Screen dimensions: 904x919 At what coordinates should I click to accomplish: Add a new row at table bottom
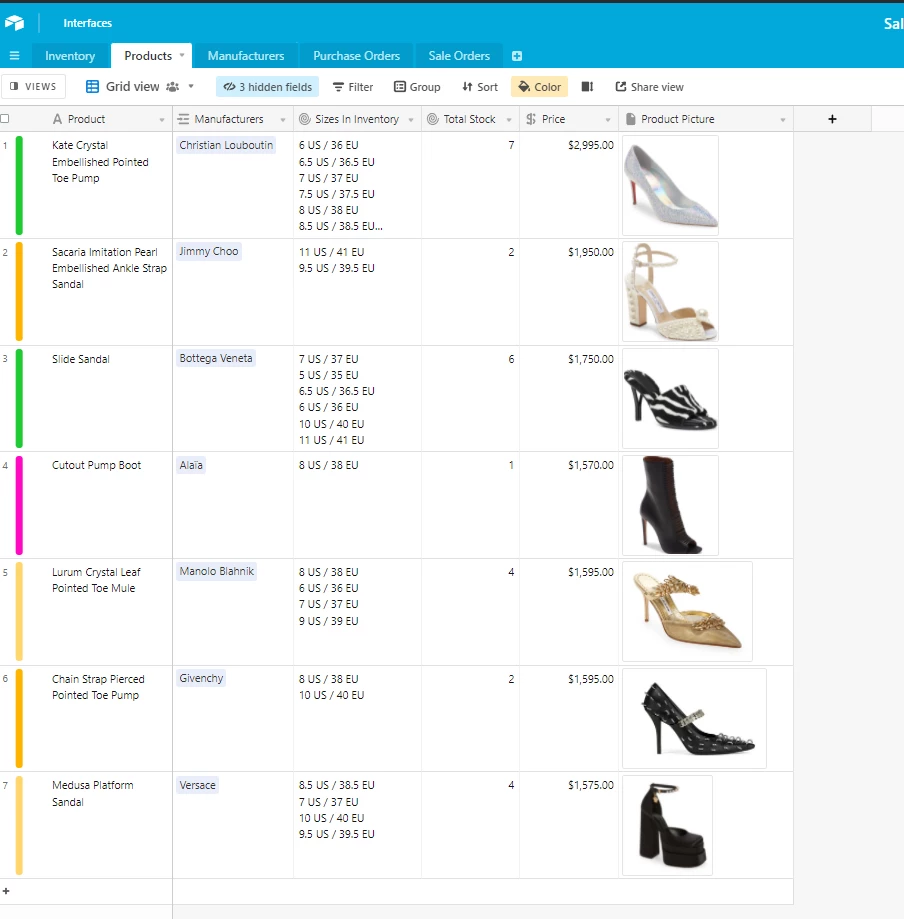(6, 891)
